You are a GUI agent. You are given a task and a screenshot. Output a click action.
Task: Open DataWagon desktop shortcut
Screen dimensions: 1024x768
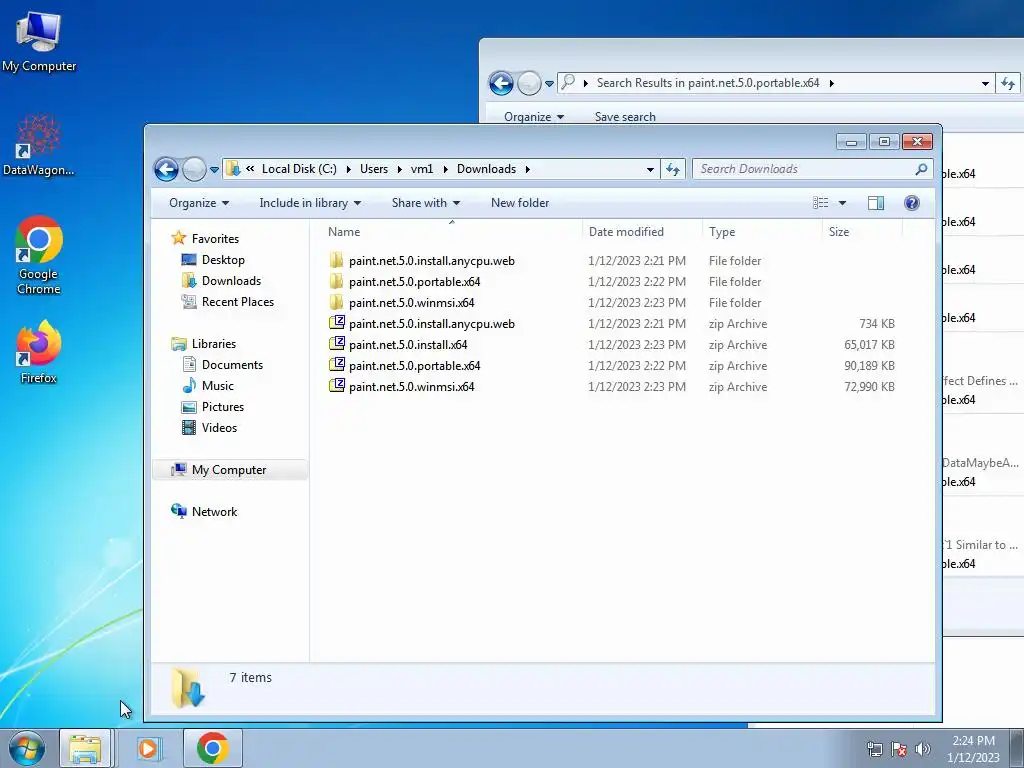[39, 146]
